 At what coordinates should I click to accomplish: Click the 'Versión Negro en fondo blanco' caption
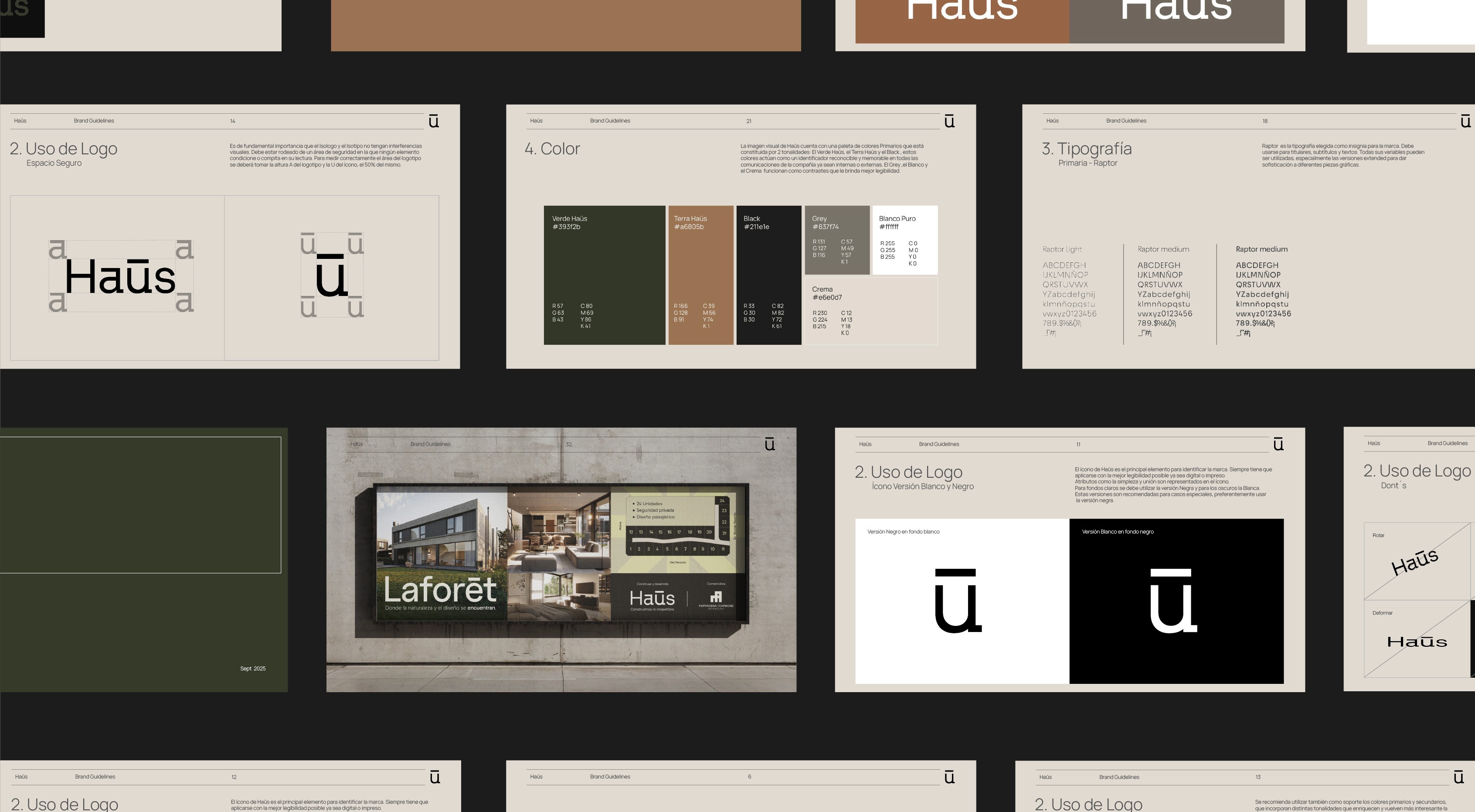[x=903, y=532]
